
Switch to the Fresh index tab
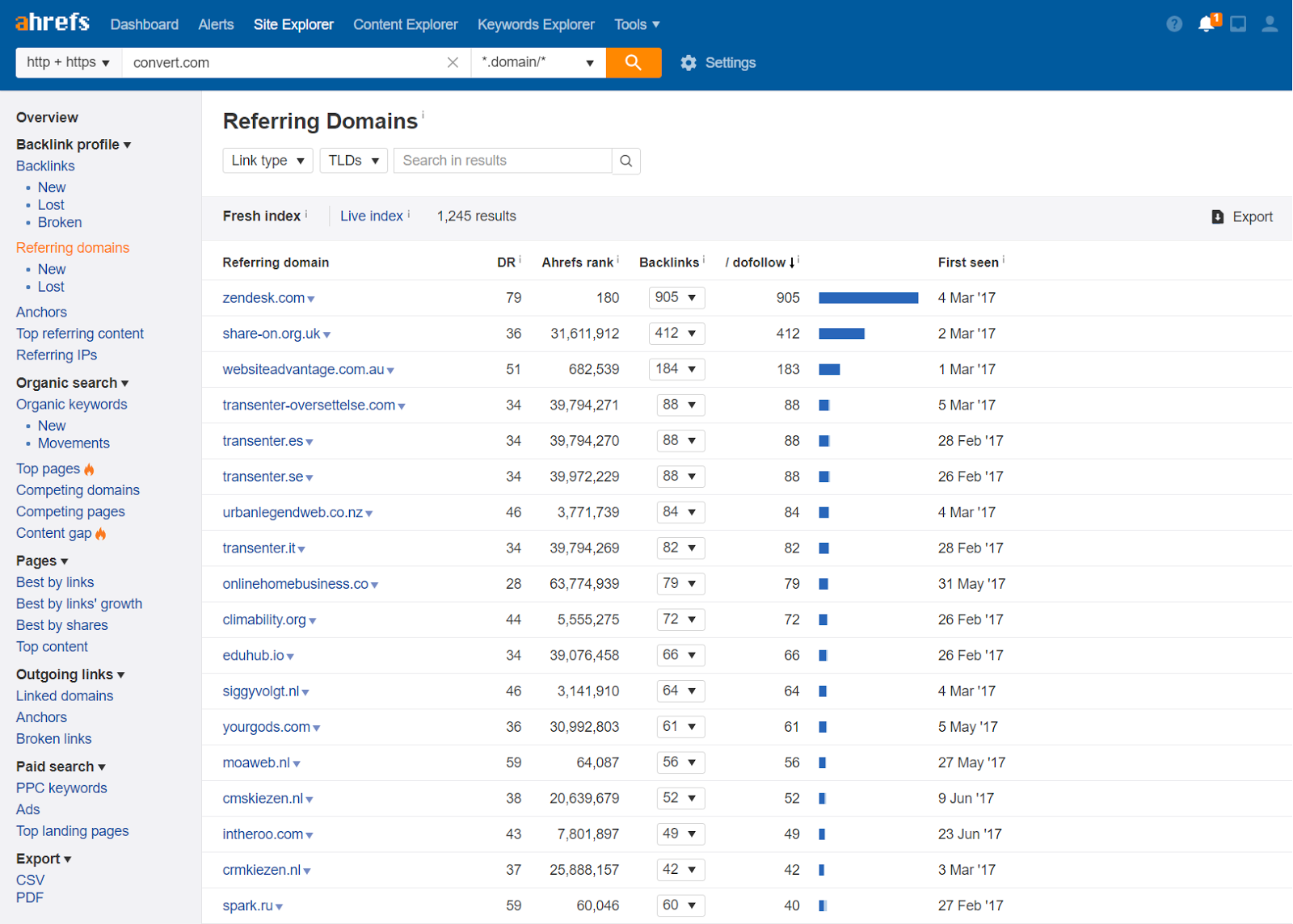pos(262,216)
